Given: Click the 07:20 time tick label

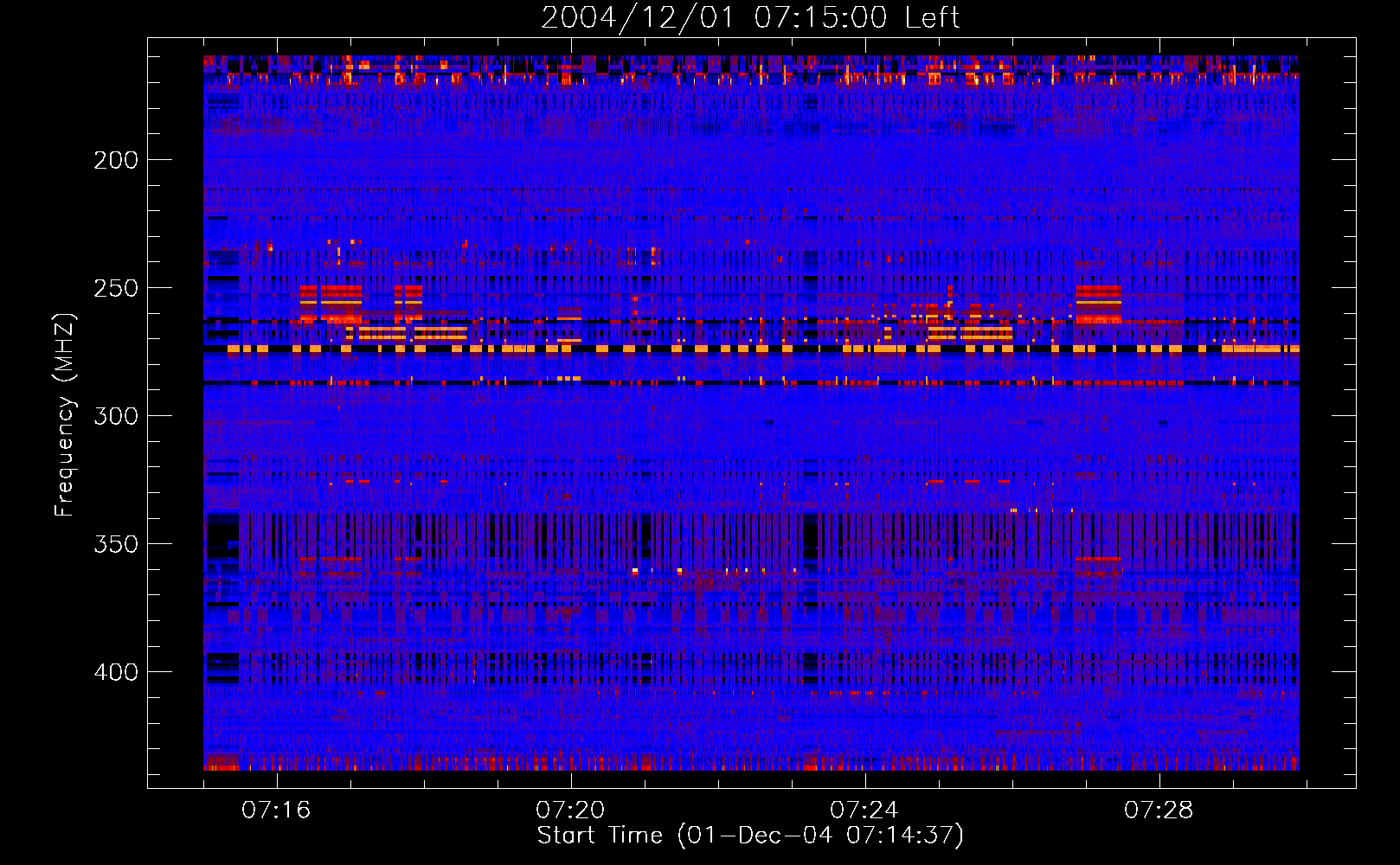Looking at the screenshot, I should tap(570, 811).
